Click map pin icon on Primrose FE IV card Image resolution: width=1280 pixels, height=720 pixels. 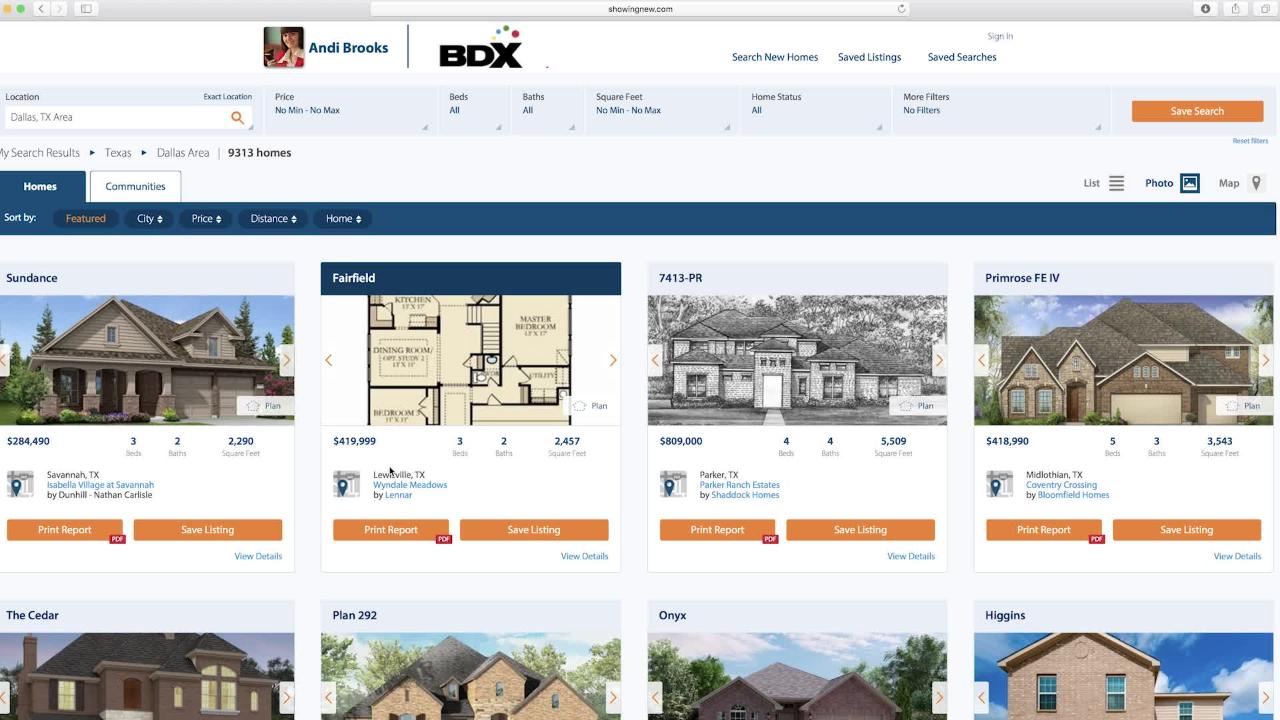click(999, 484)
